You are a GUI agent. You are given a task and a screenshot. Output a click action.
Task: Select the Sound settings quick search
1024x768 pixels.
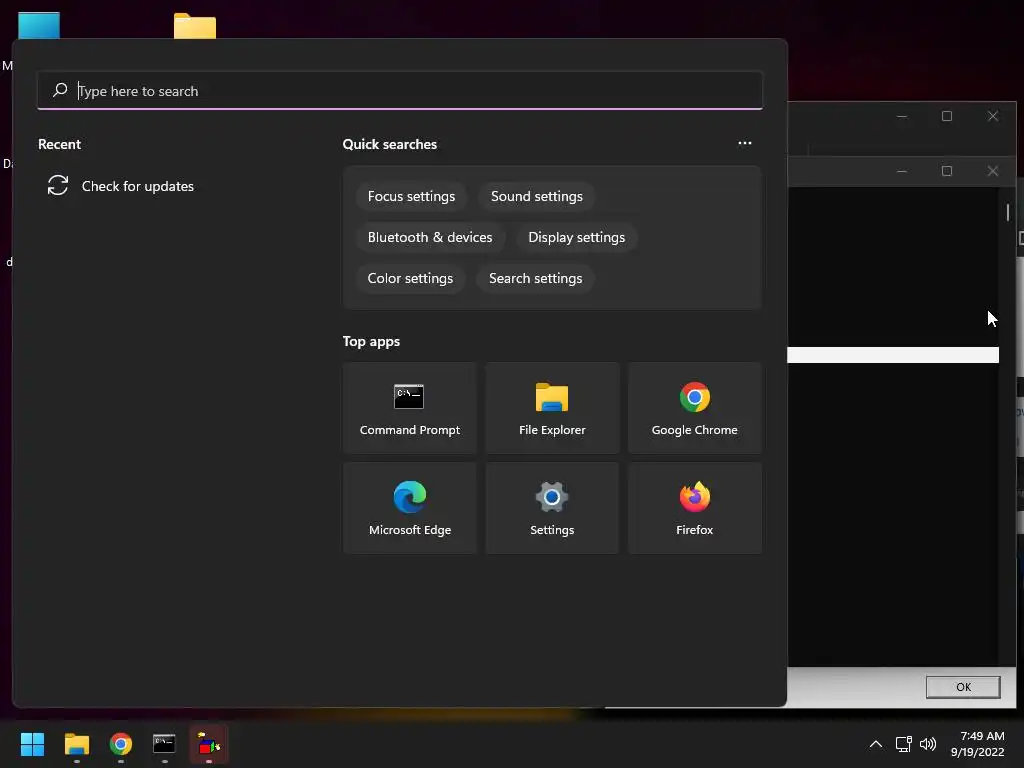click(x=537, y=197)
